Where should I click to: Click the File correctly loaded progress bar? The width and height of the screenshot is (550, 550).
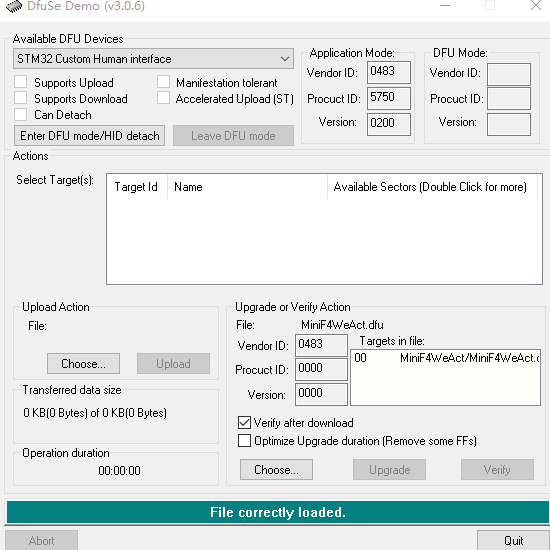[x=278, y=512]
